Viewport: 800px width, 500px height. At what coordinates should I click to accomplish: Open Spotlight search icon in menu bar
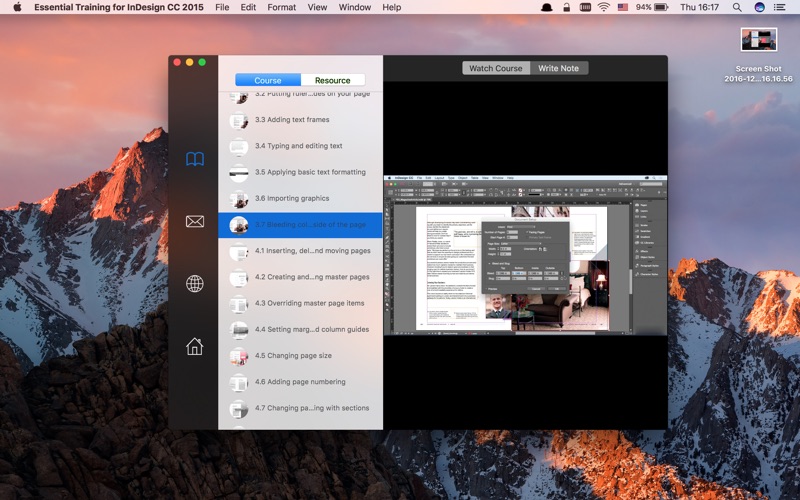(737, 7)
